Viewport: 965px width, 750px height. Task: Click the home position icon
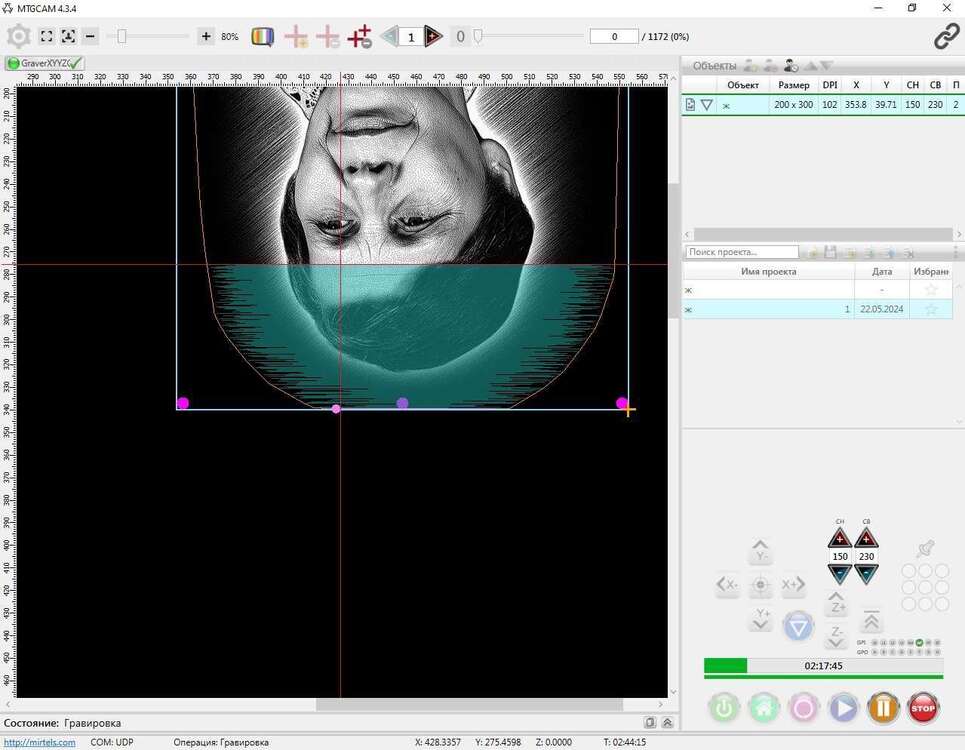pyautogui.click(x=764, y=707)
